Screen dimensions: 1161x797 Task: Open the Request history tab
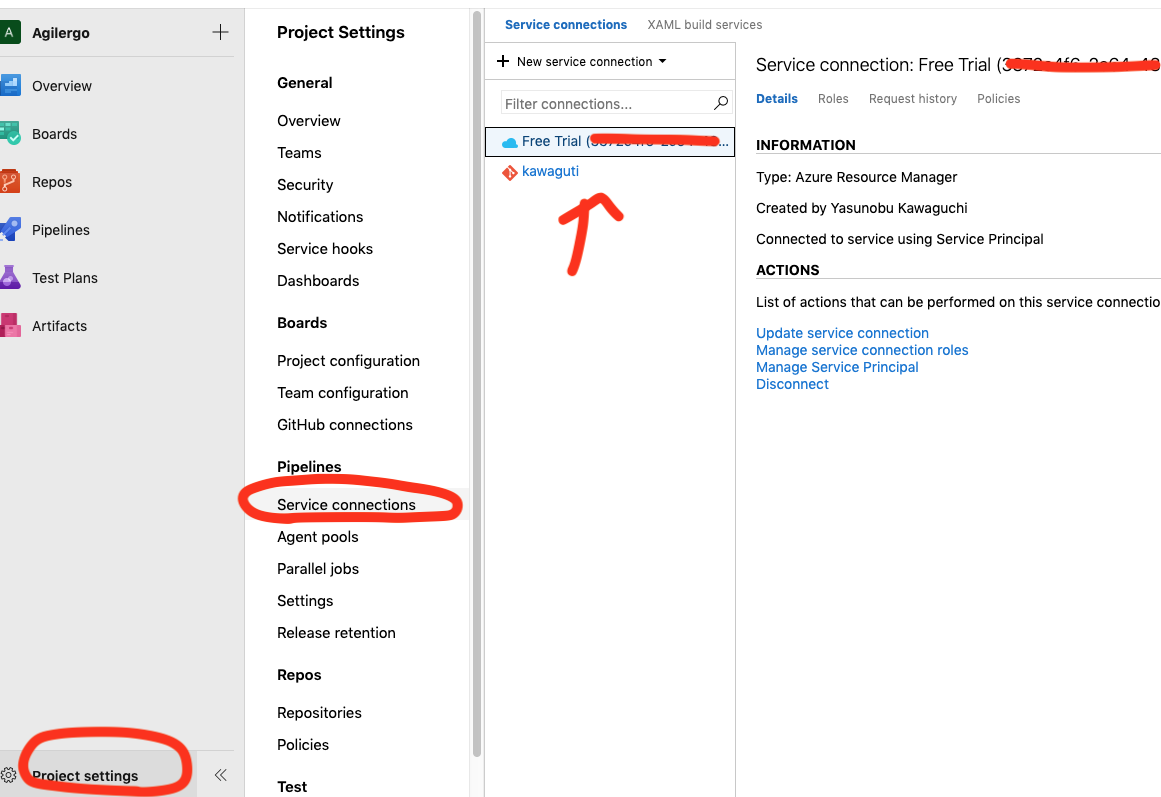912,99
